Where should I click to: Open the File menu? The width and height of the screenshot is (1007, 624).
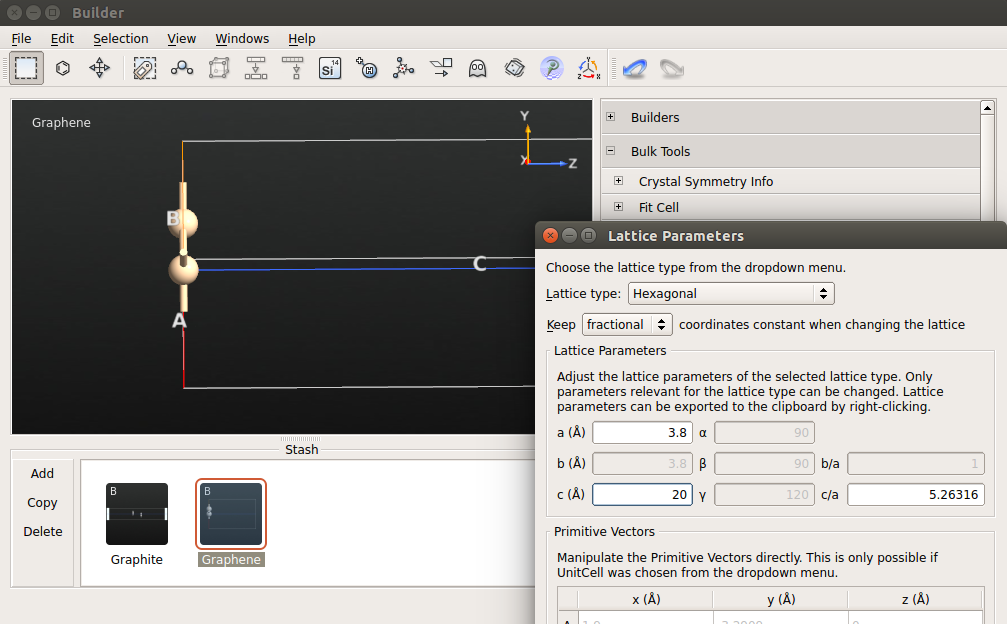[21, 39]
